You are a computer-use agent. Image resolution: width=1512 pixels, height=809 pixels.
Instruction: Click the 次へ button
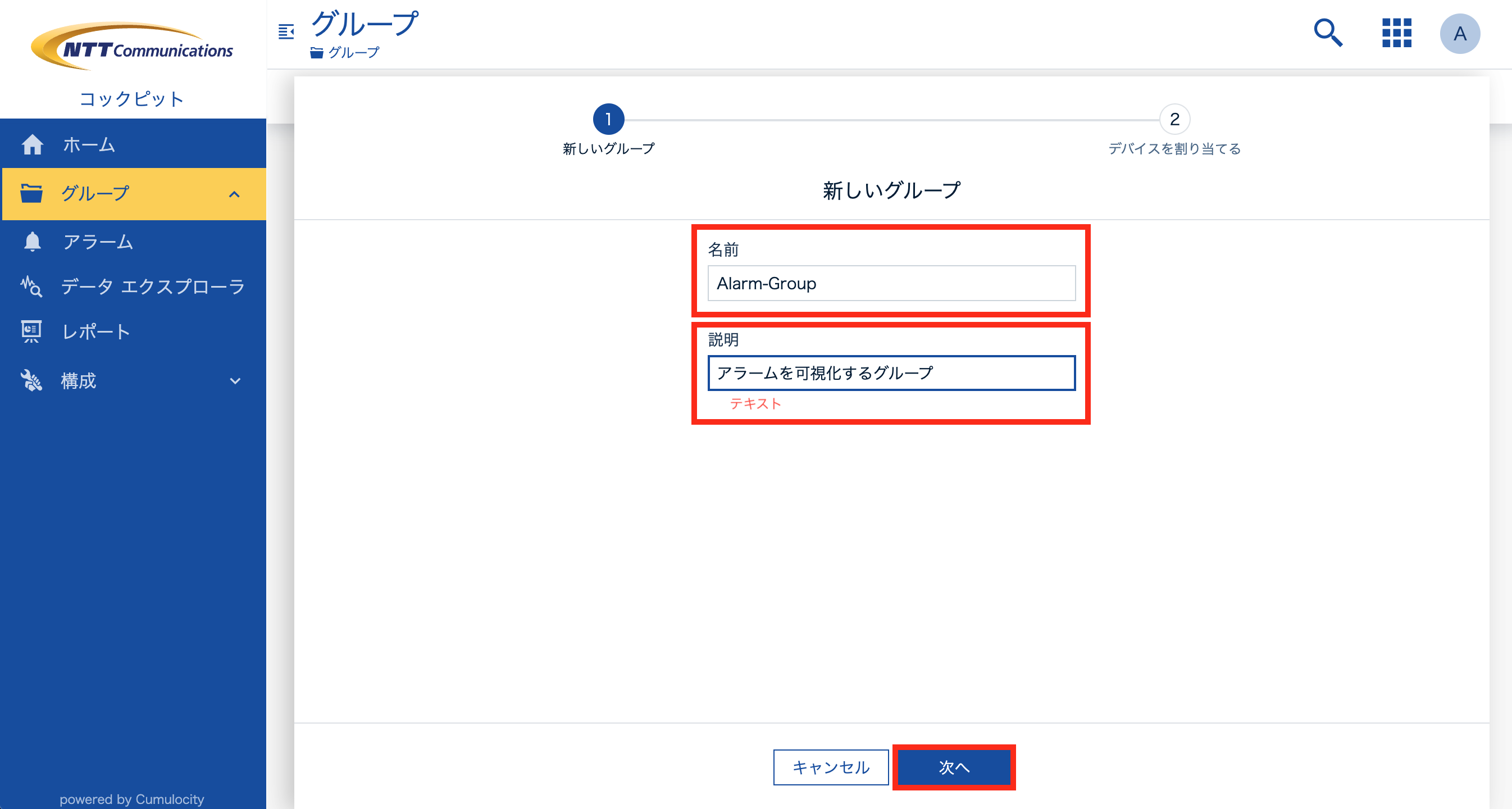(x=954, y=767)
